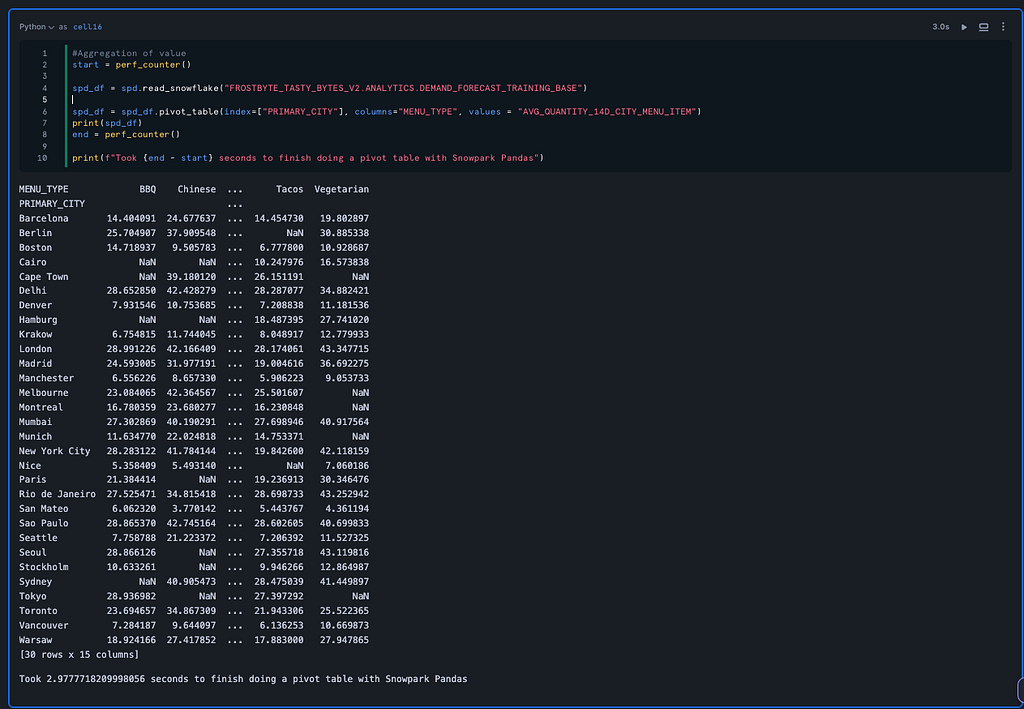
Task: Click the Tokyo row label
Action: (x=33, y=596)
